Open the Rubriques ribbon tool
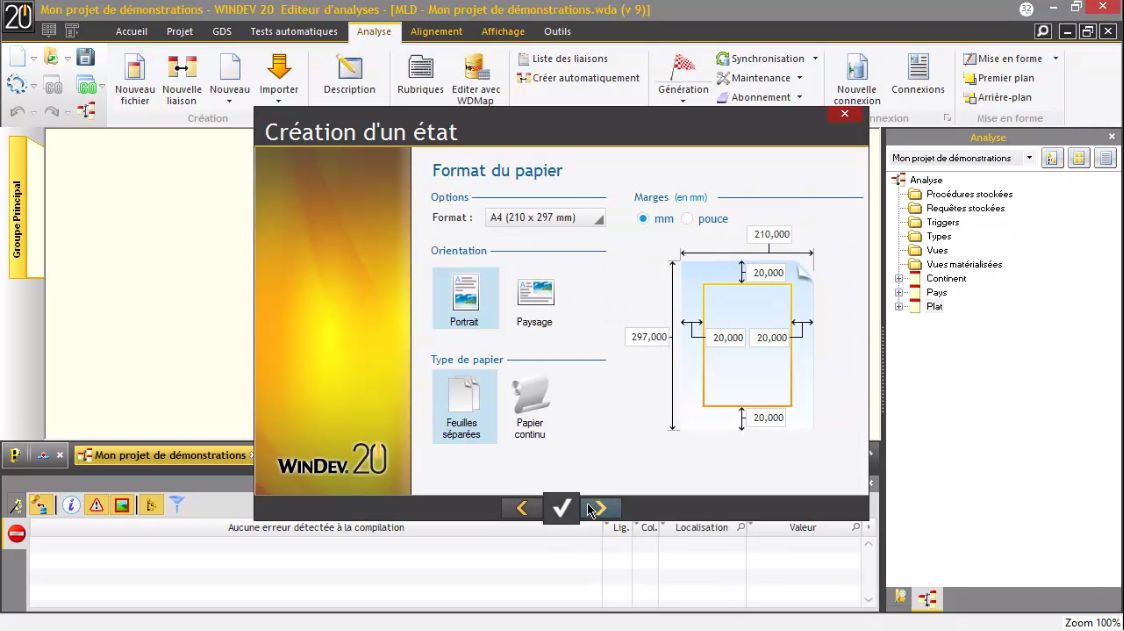 point(420,75)
